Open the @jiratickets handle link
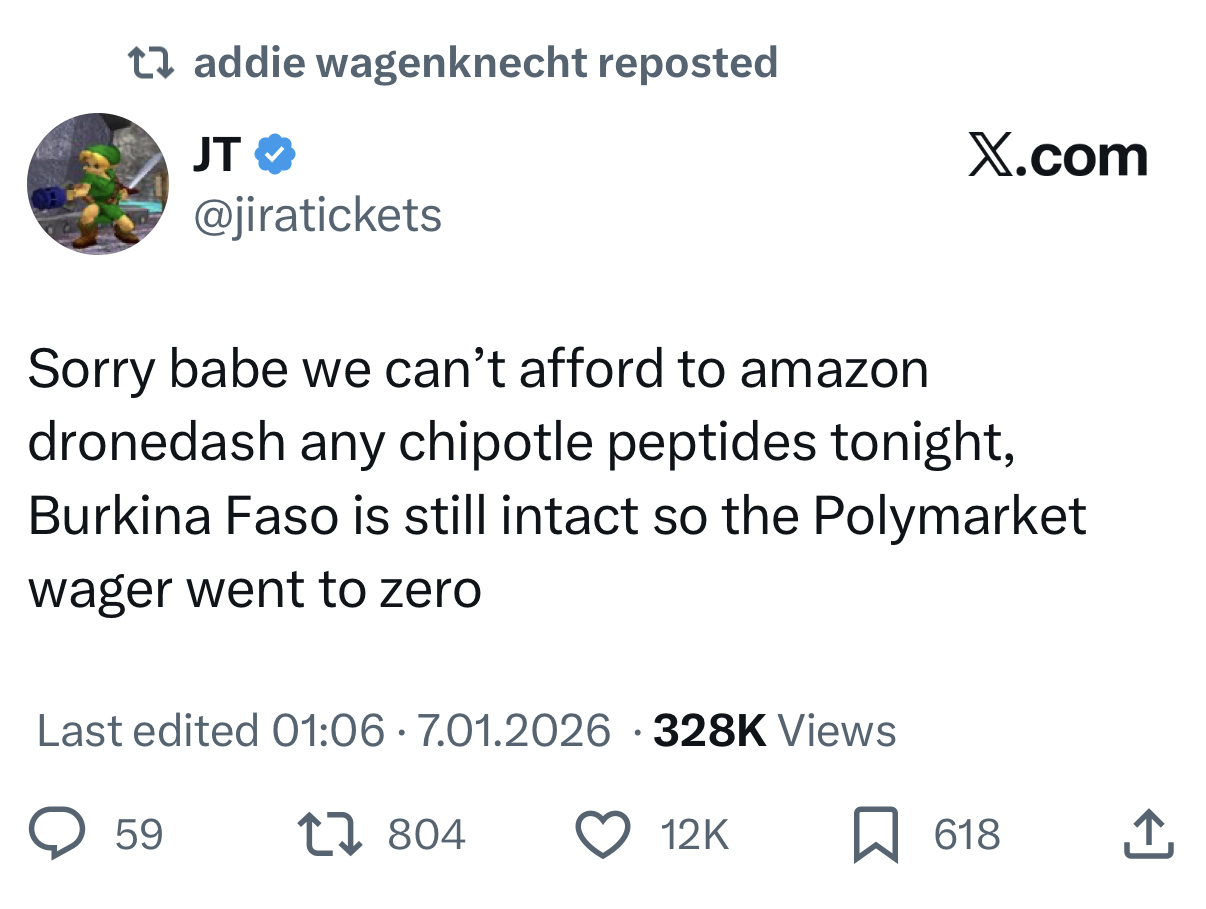This screenshot has height=909, width=1206. pyautogui.click(x=316, y=213)
